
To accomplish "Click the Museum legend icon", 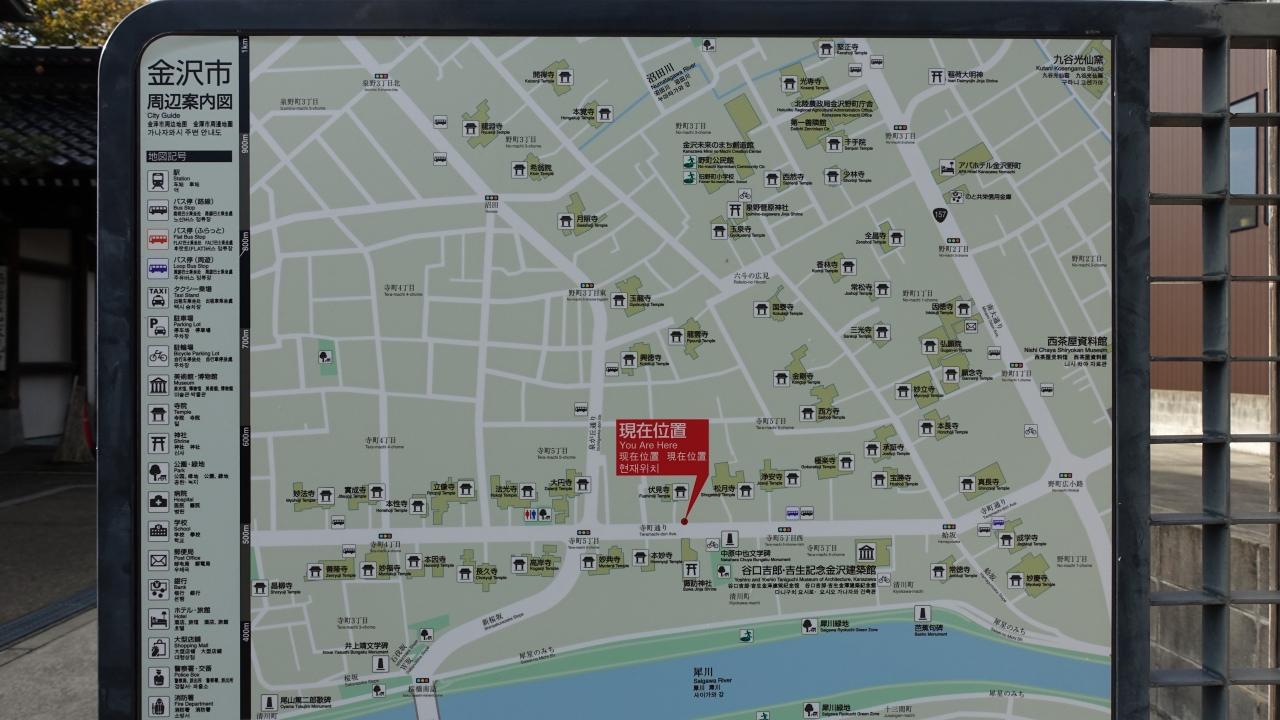I will tap(158, 385).
